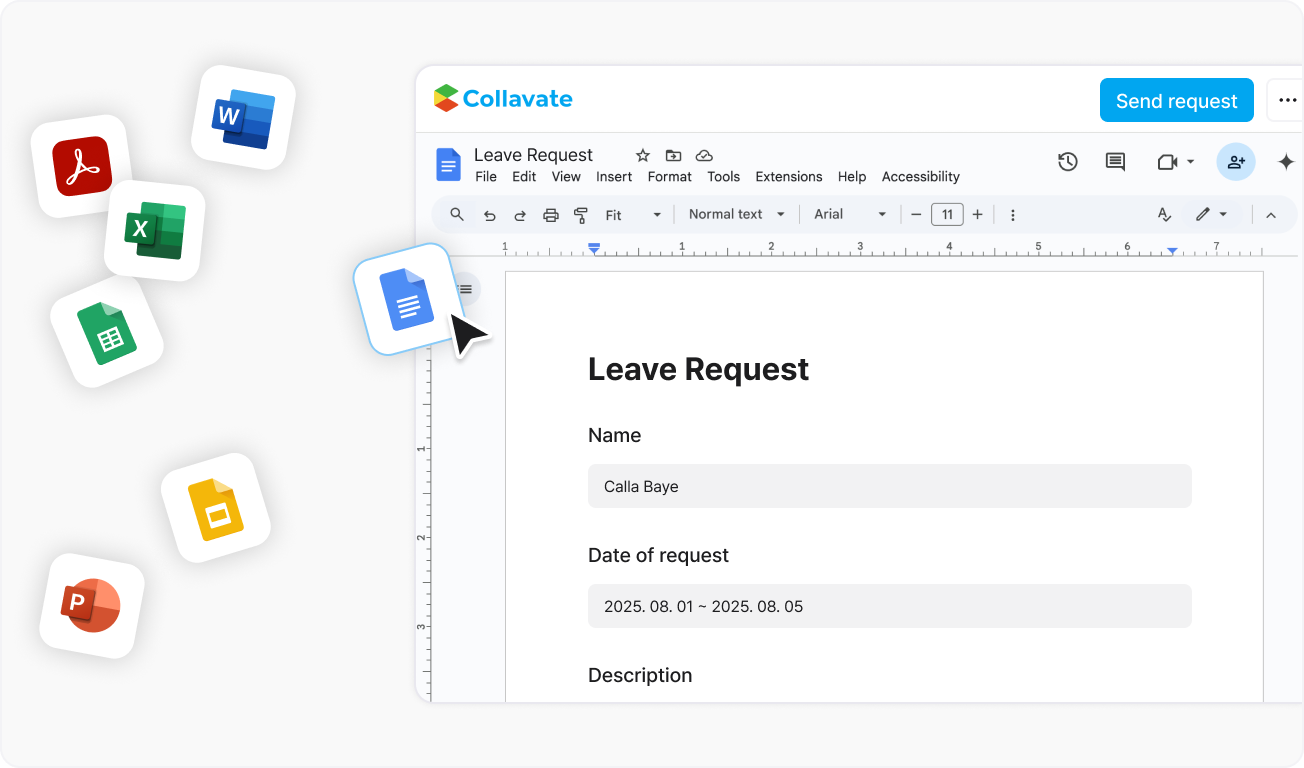1304x768 pixels.
Task: Click the Print icon
Action: click(550, 215)
